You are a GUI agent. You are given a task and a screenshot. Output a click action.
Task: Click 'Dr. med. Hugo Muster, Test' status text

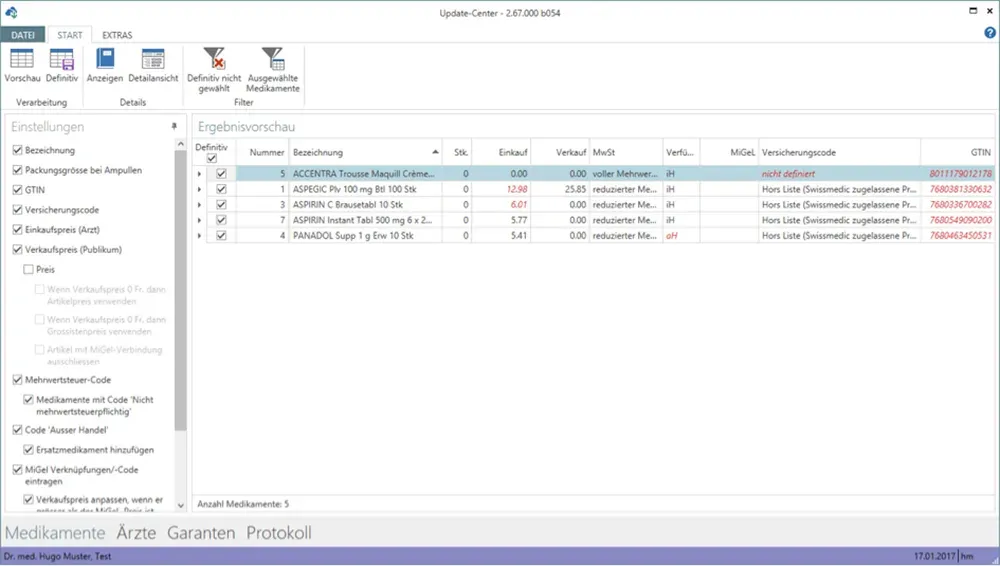pos(57,556)
